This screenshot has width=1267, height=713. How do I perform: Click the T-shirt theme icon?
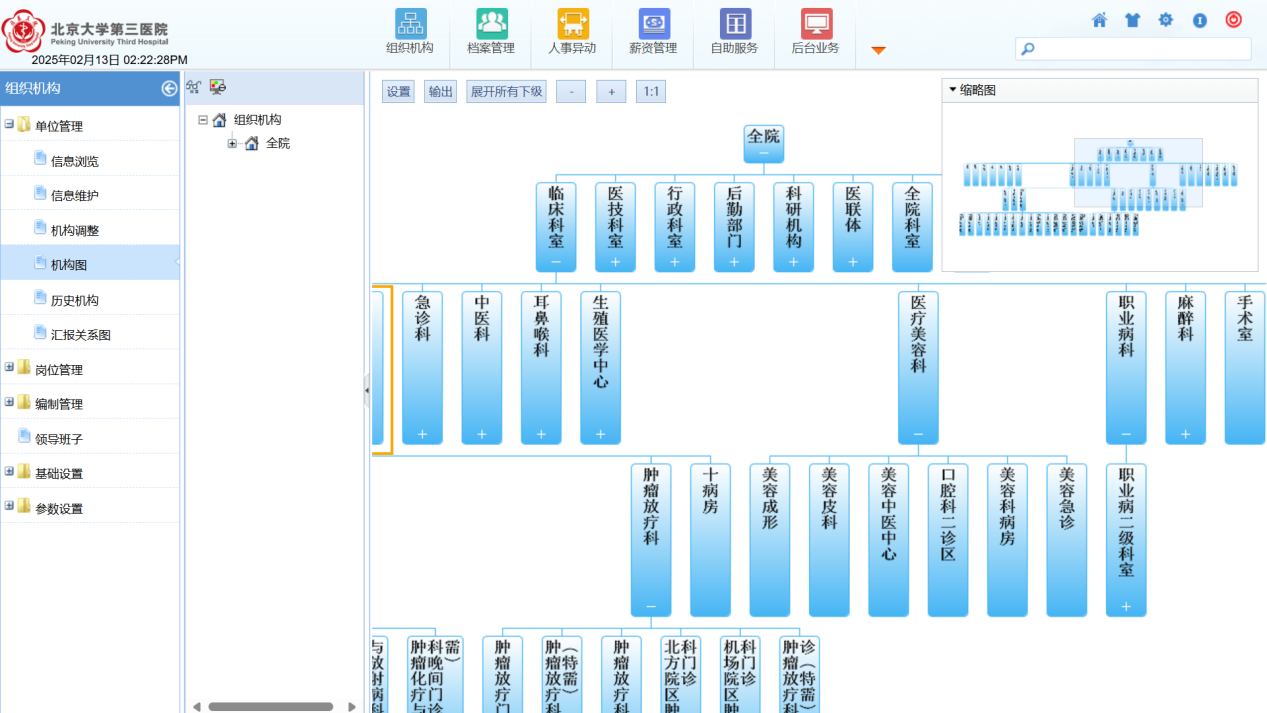(x=1132, y=20)
